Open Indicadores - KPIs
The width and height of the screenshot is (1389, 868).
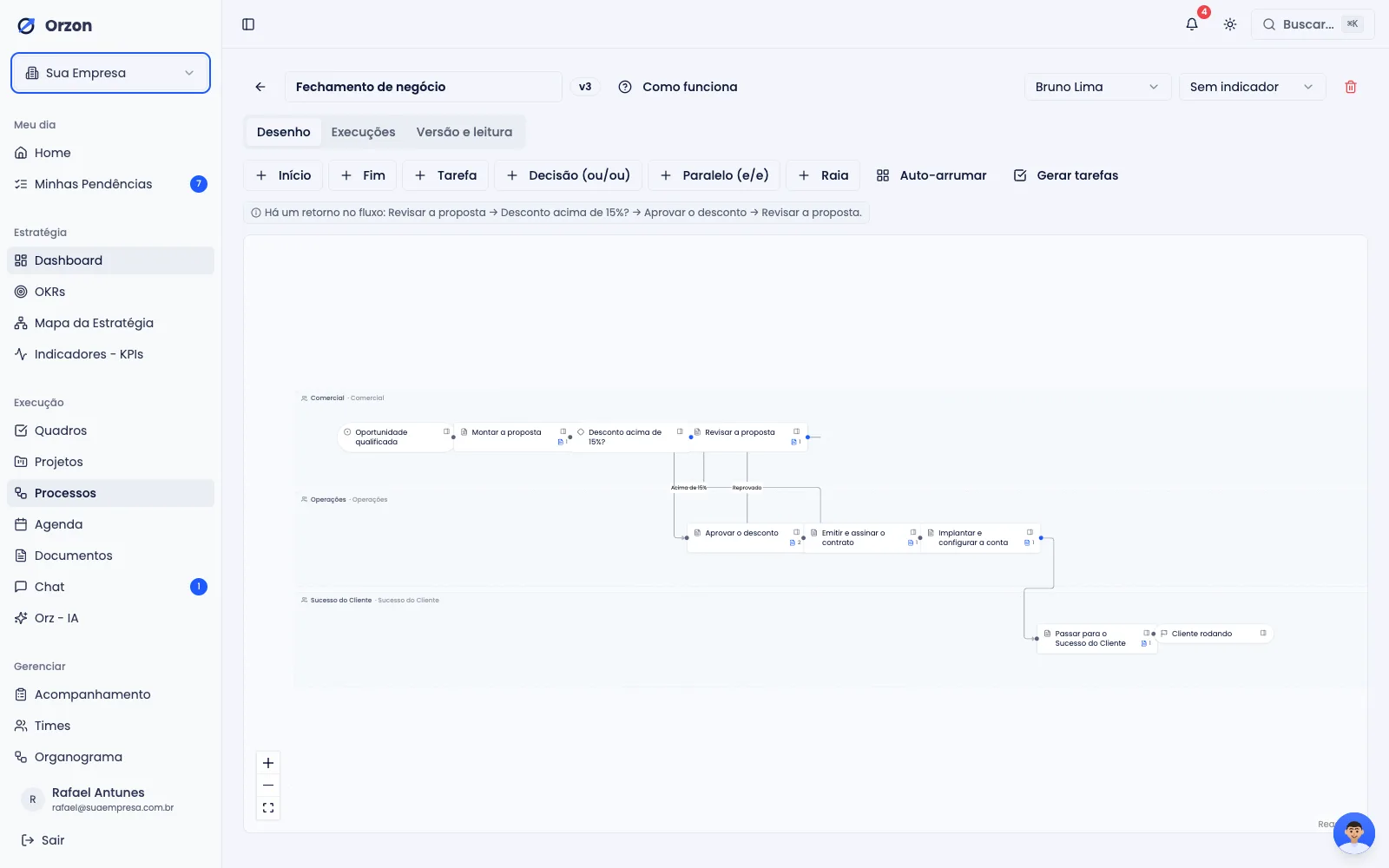pyautogui.click(x=110, y=354)
